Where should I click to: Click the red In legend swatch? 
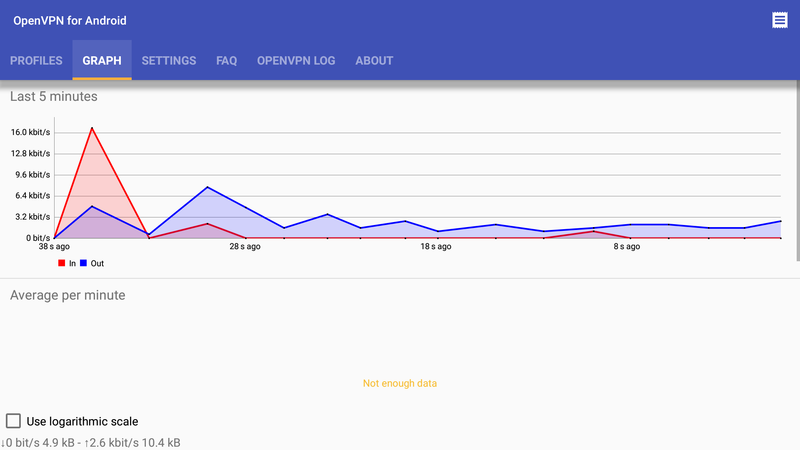61,263
